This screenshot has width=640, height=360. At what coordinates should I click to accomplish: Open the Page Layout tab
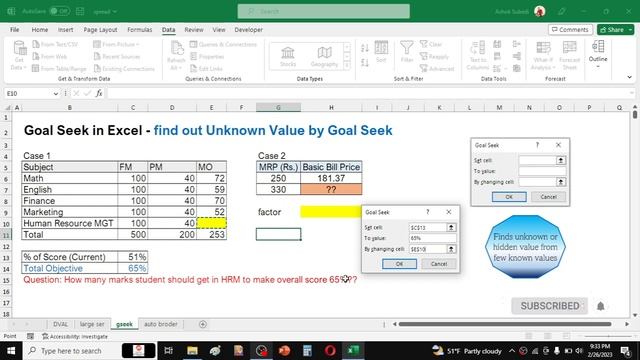[x=100, y=30]
